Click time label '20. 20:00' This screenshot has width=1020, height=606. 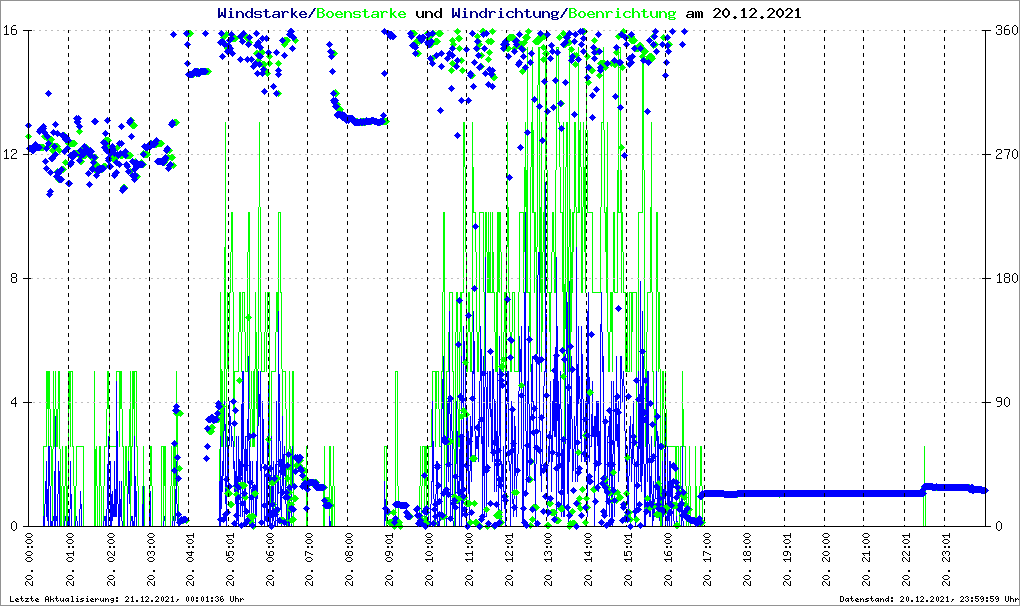826,559
